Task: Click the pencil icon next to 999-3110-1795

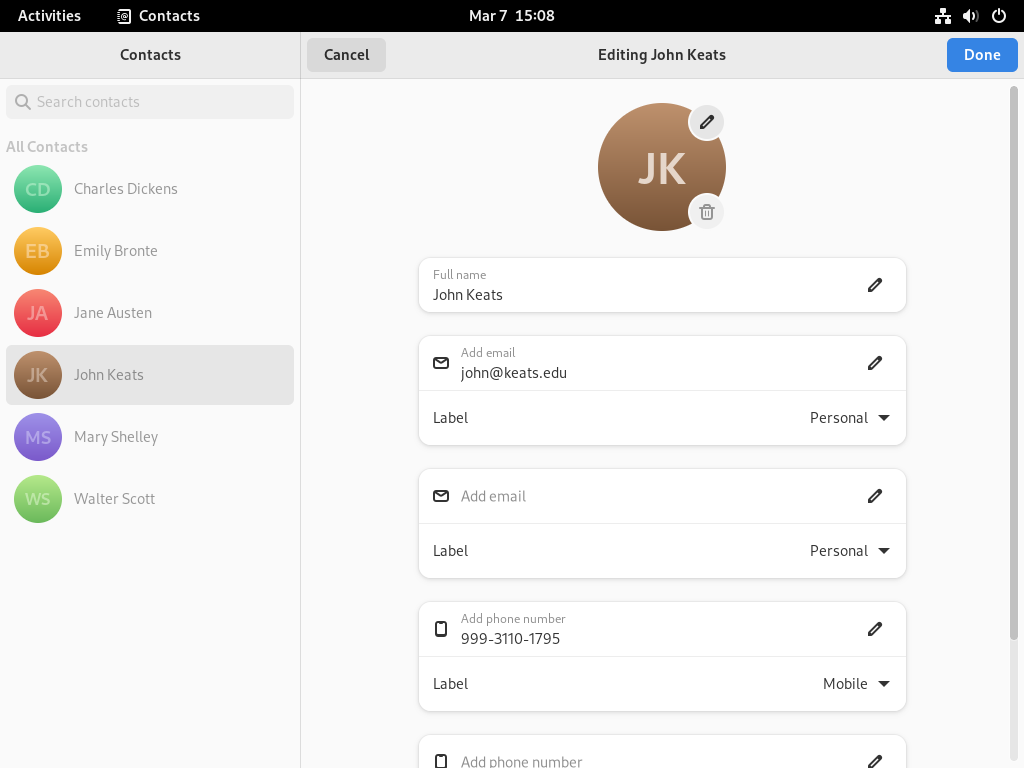Action: (x=874, y=629)
